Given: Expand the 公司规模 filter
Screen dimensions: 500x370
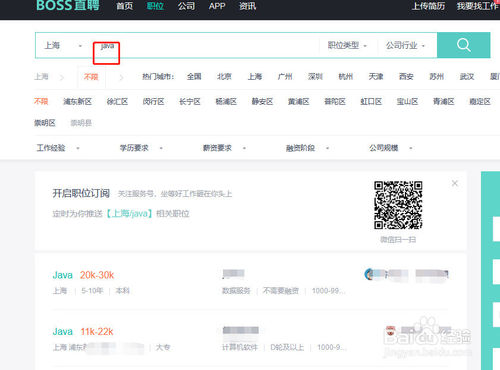Looking at the screenshot, I should pyautogui.click(x=391, y=148).
